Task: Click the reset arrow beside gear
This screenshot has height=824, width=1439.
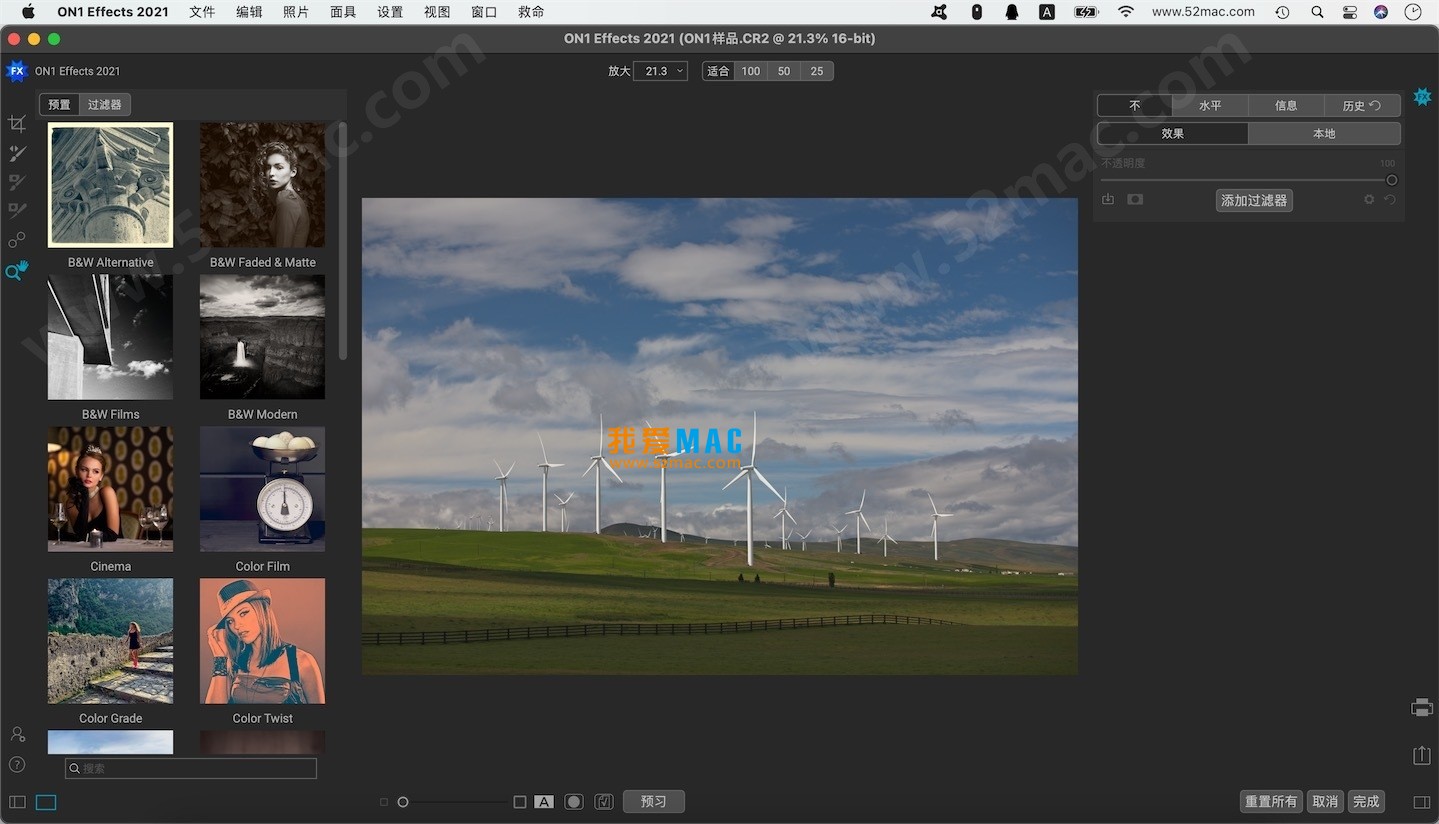Action: pos(1390,200)
